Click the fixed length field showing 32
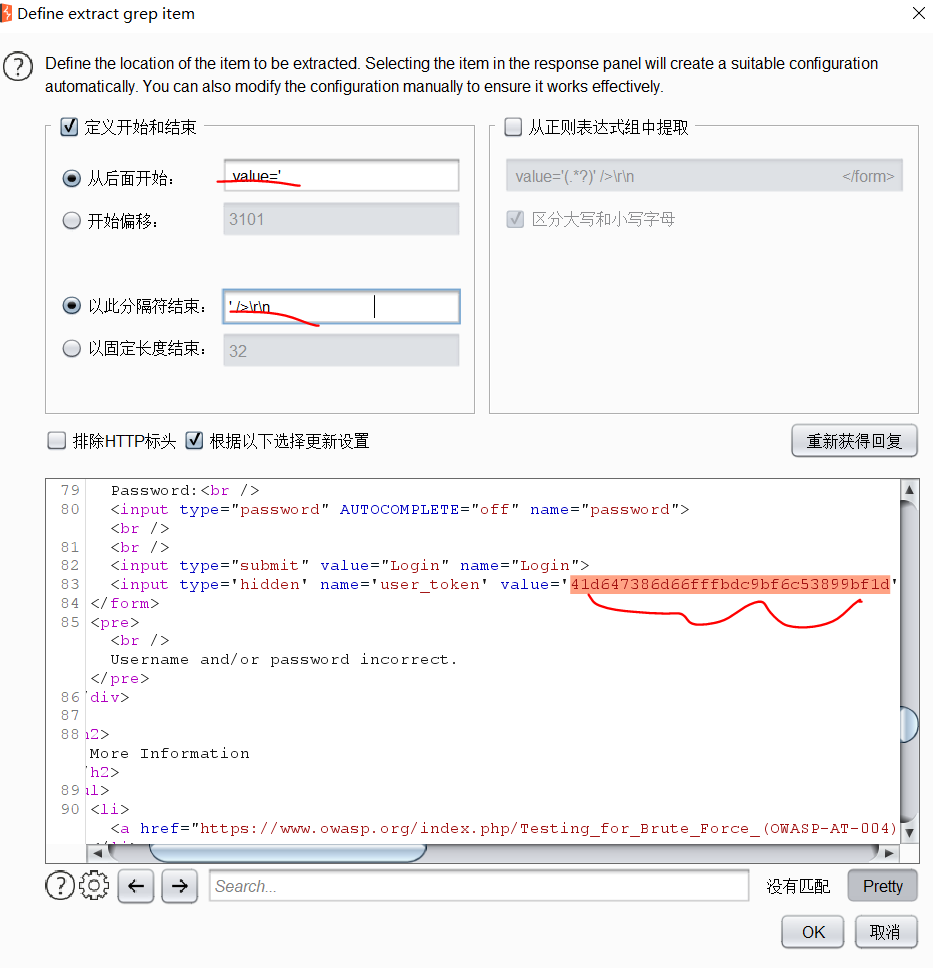The width and height of the screenshot is (933, 969). click(341, 350)
